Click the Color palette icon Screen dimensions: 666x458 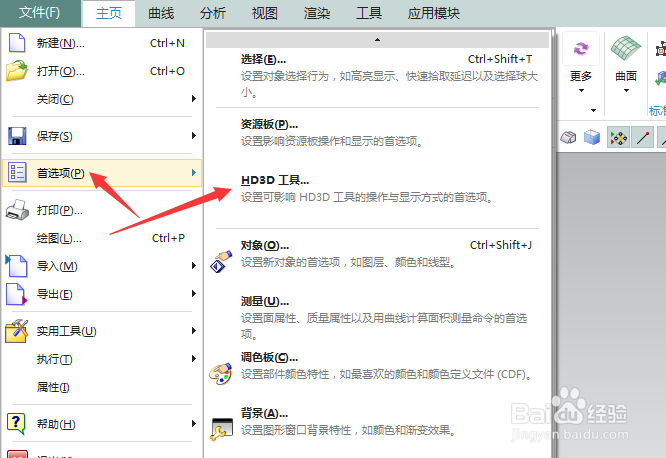click(221, 374)
